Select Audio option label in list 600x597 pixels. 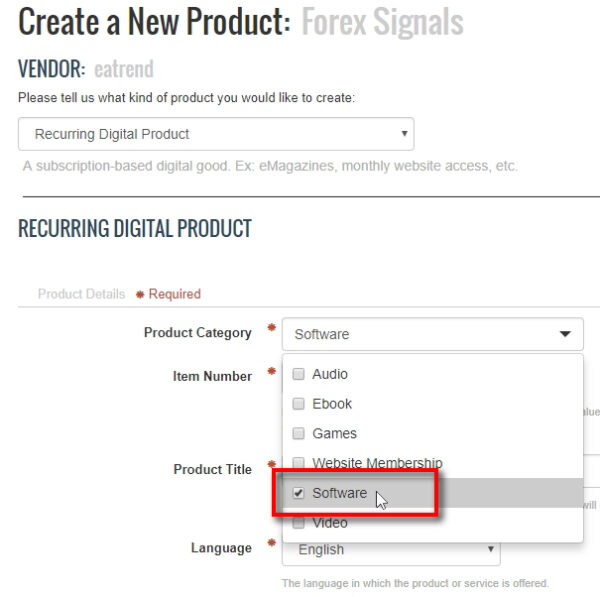330,374
